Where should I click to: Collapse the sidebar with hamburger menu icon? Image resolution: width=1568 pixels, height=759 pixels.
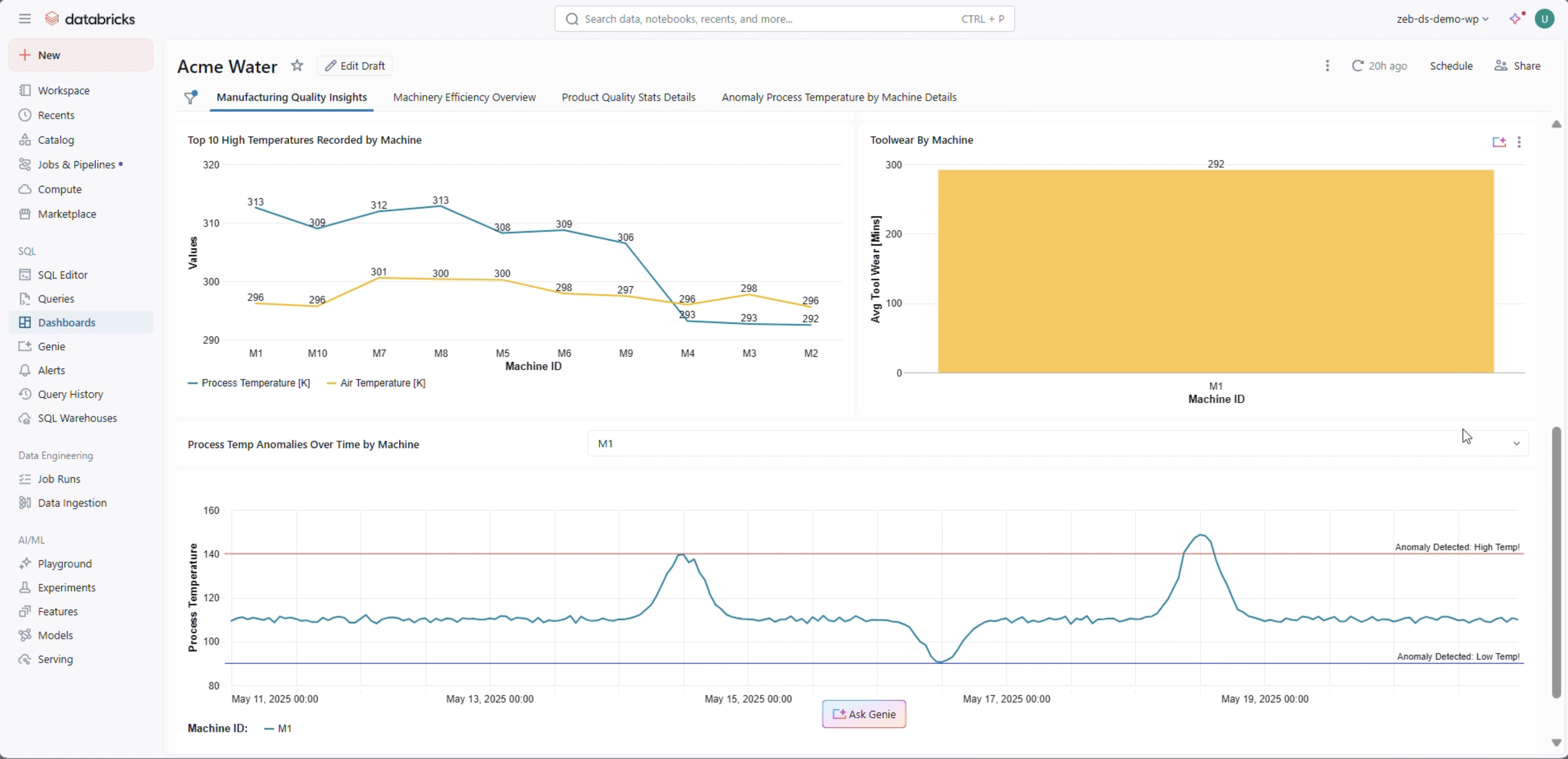pyautogui.click(x=24, y=19)
